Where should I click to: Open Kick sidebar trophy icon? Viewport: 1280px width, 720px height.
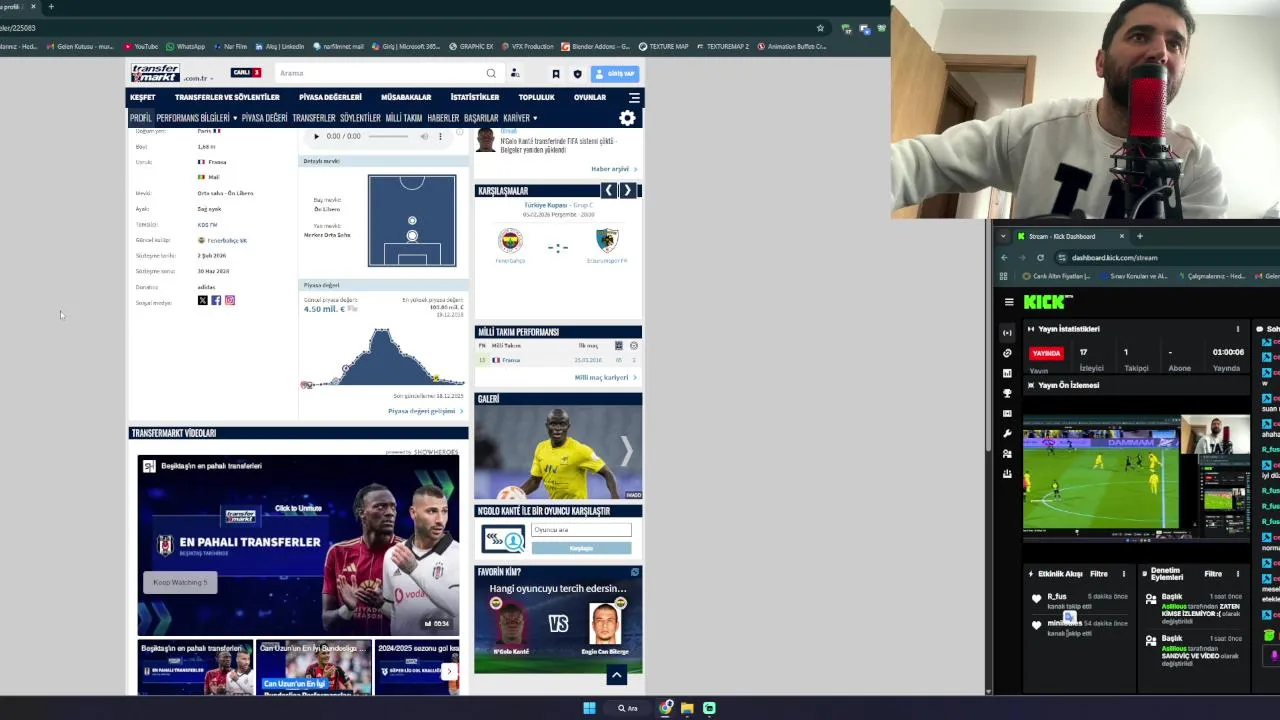(x=1007, y=393)
